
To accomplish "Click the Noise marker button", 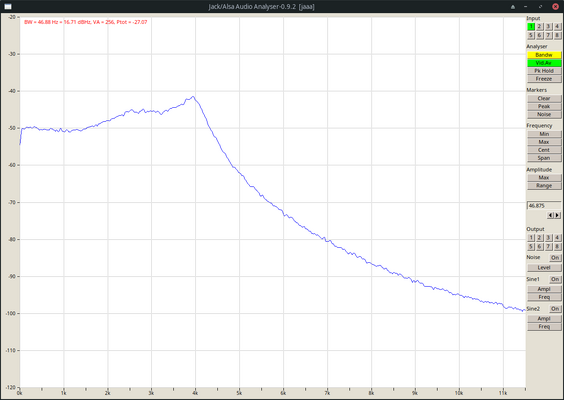I will click(544, 114).
